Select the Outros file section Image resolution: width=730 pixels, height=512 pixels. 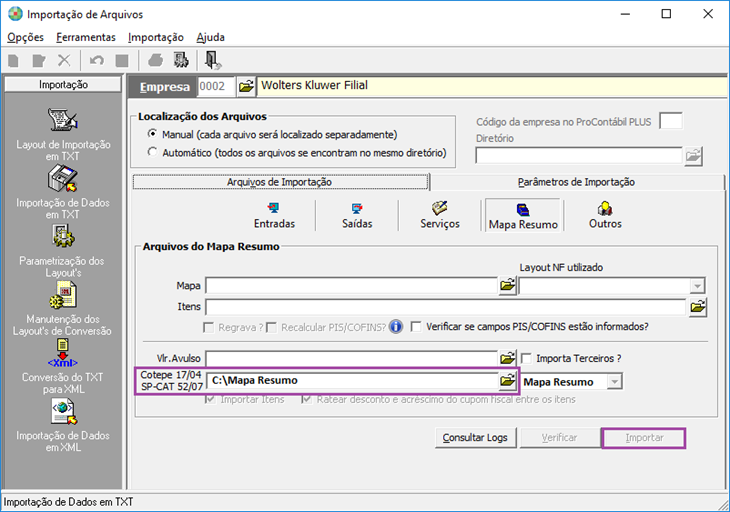click(605, 215)
